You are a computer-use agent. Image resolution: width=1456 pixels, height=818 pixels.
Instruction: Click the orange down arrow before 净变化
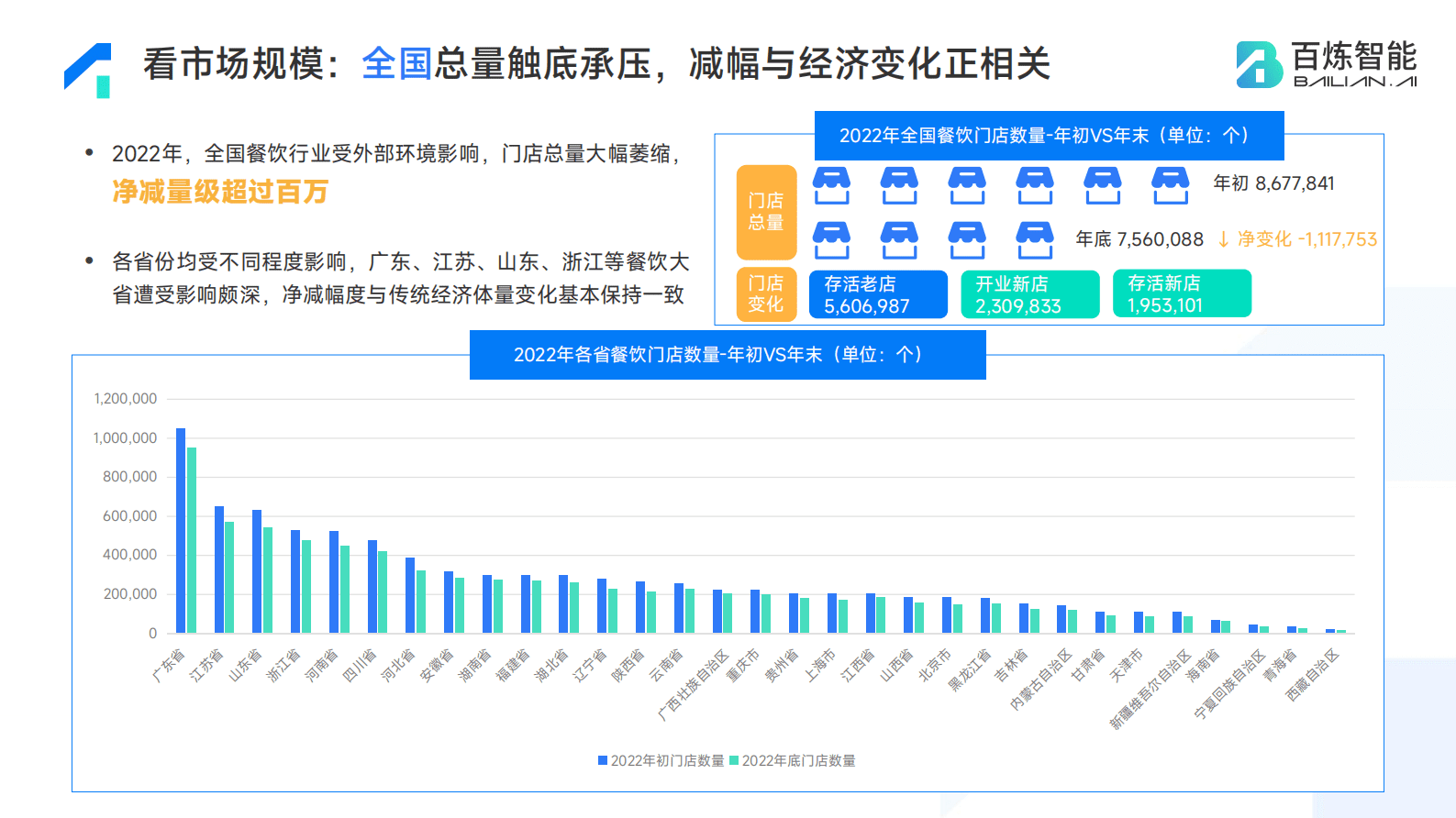[x=1223, y=239]
